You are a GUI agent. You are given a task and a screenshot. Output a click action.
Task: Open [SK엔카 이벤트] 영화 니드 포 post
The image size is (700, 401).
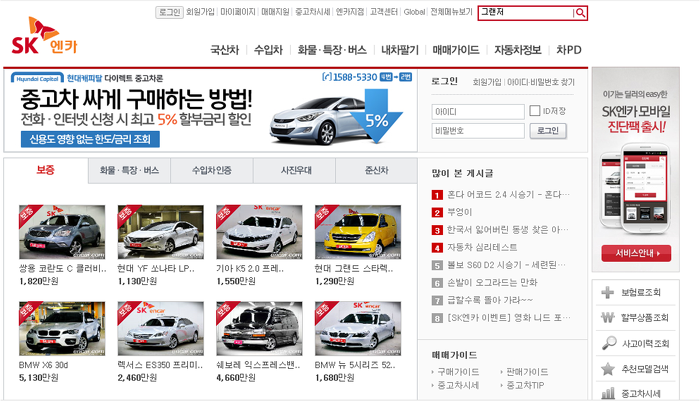[509, 317]
